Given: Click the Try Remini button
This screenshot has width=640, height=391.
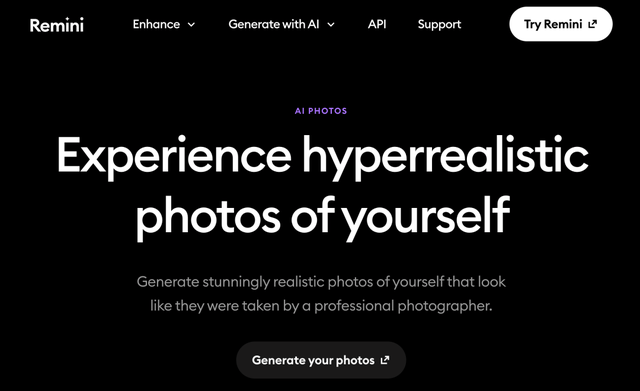Looking at the screenshot, I should [x=560, y=24].
